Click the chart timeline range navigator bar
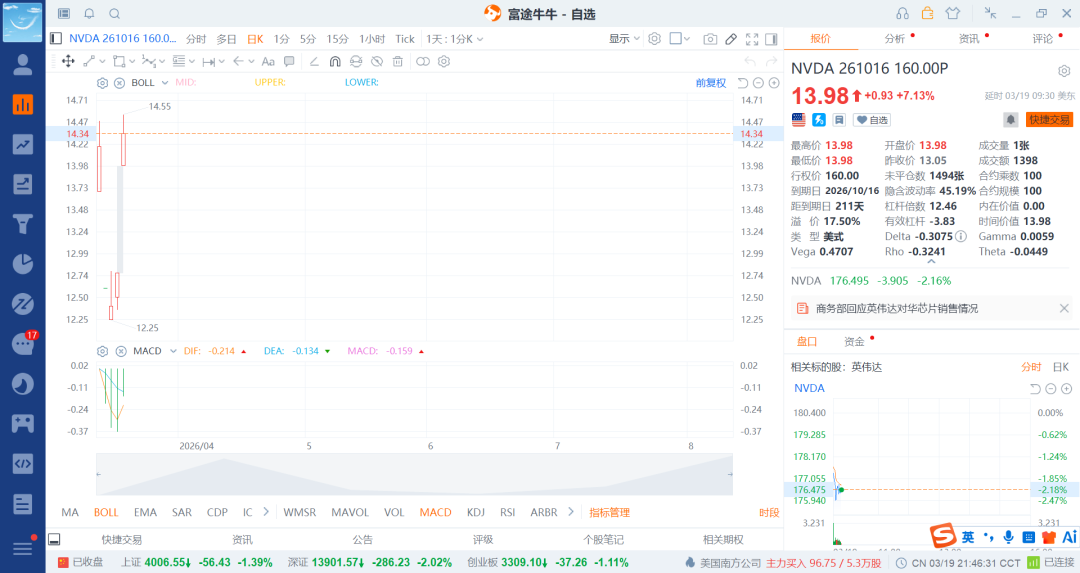1080x573 pixels. coord(414,475)
